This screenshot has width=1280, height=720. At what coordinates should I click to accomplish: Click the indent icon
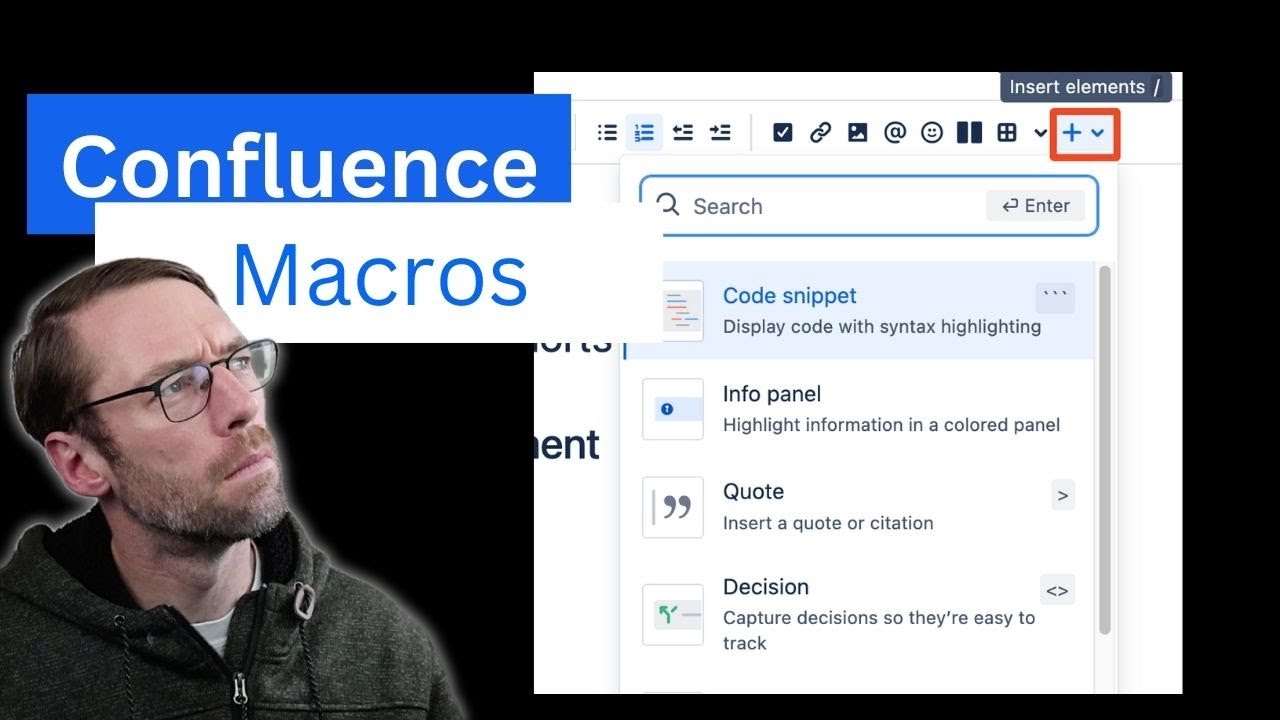pos(720,132)
